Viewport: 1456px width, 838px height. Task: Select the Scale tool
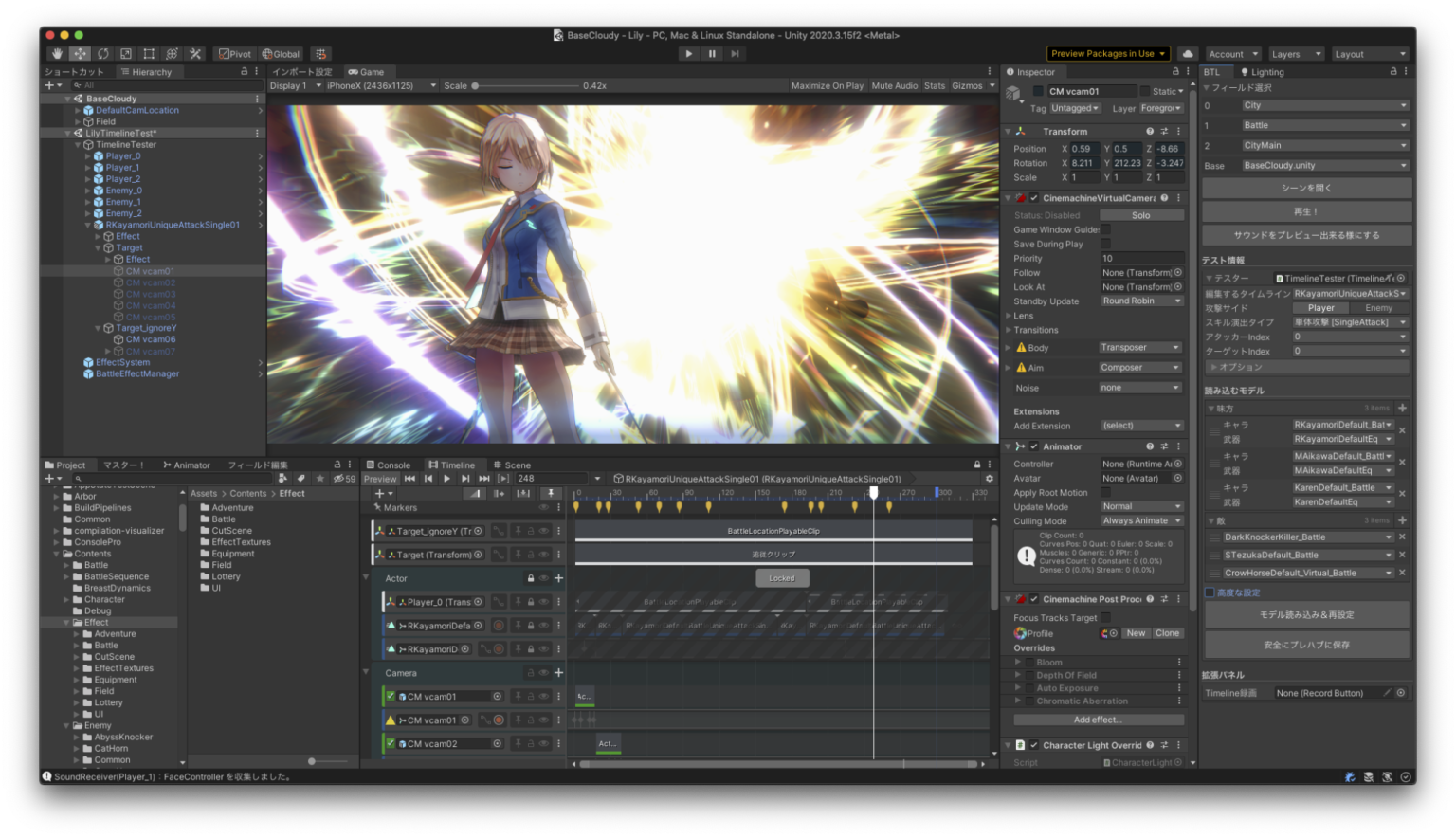[125, 54]
